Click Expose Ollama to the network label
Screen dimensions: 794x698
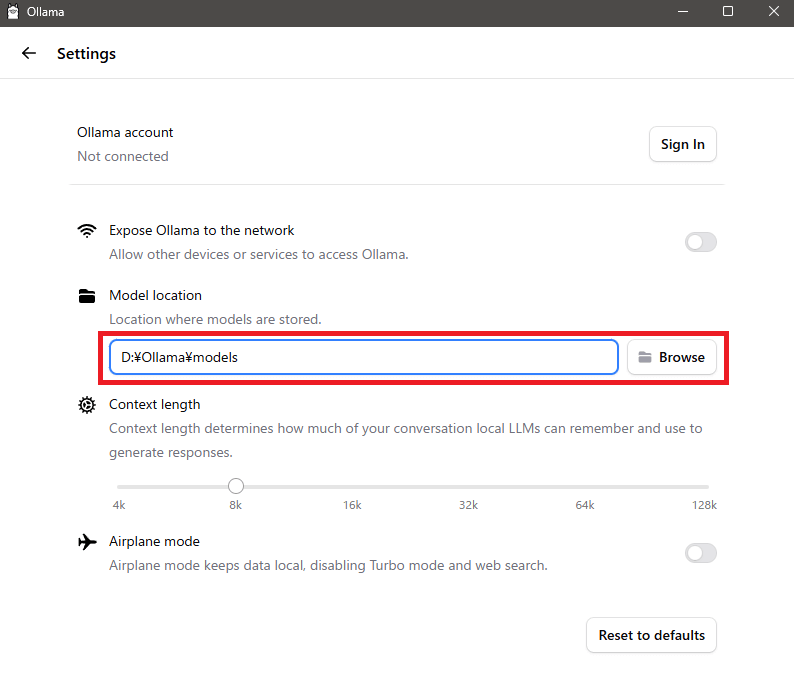click(202, 230)
